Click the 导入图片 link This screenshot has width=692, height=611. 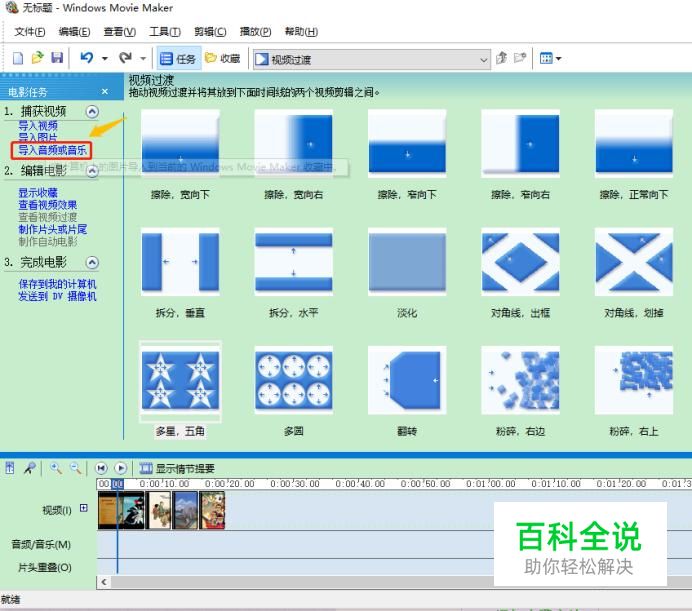click(38, 137)
